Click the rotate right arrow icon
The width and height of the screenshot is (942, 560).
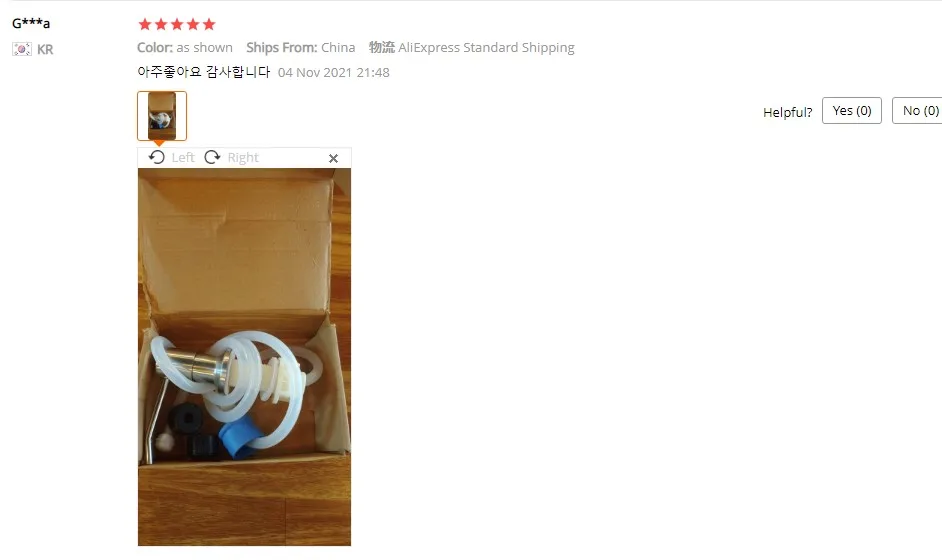212,157
